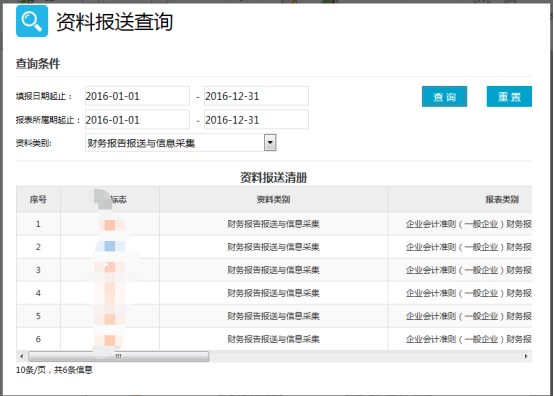The width and height of the screenshot is (554, 396).
Task: Click row 2 财务报告报送与信息采集 cell
Action: 273,247
